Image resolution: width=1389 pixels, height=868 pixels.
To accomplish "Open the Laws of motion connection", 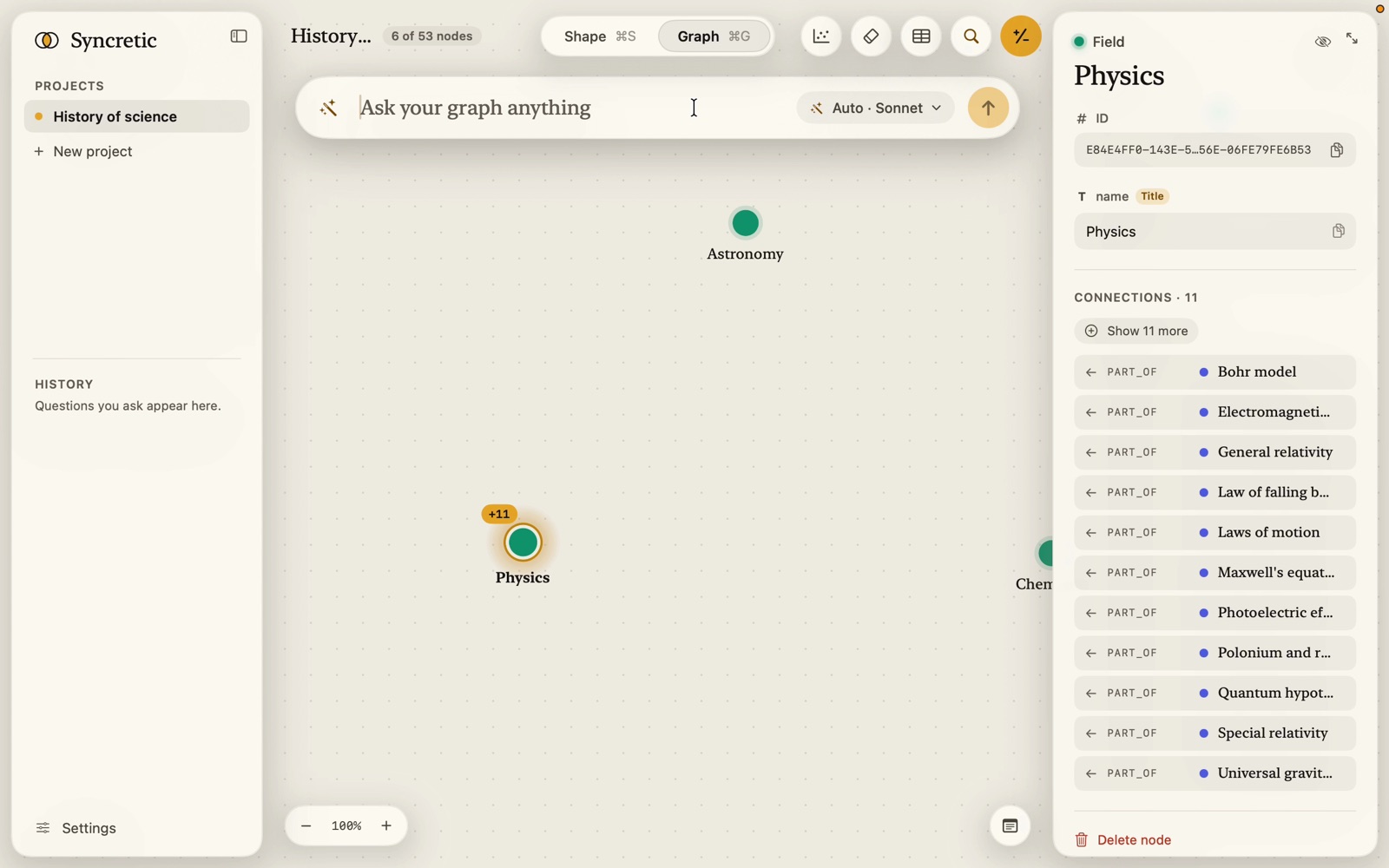I will pos(1215,532).
